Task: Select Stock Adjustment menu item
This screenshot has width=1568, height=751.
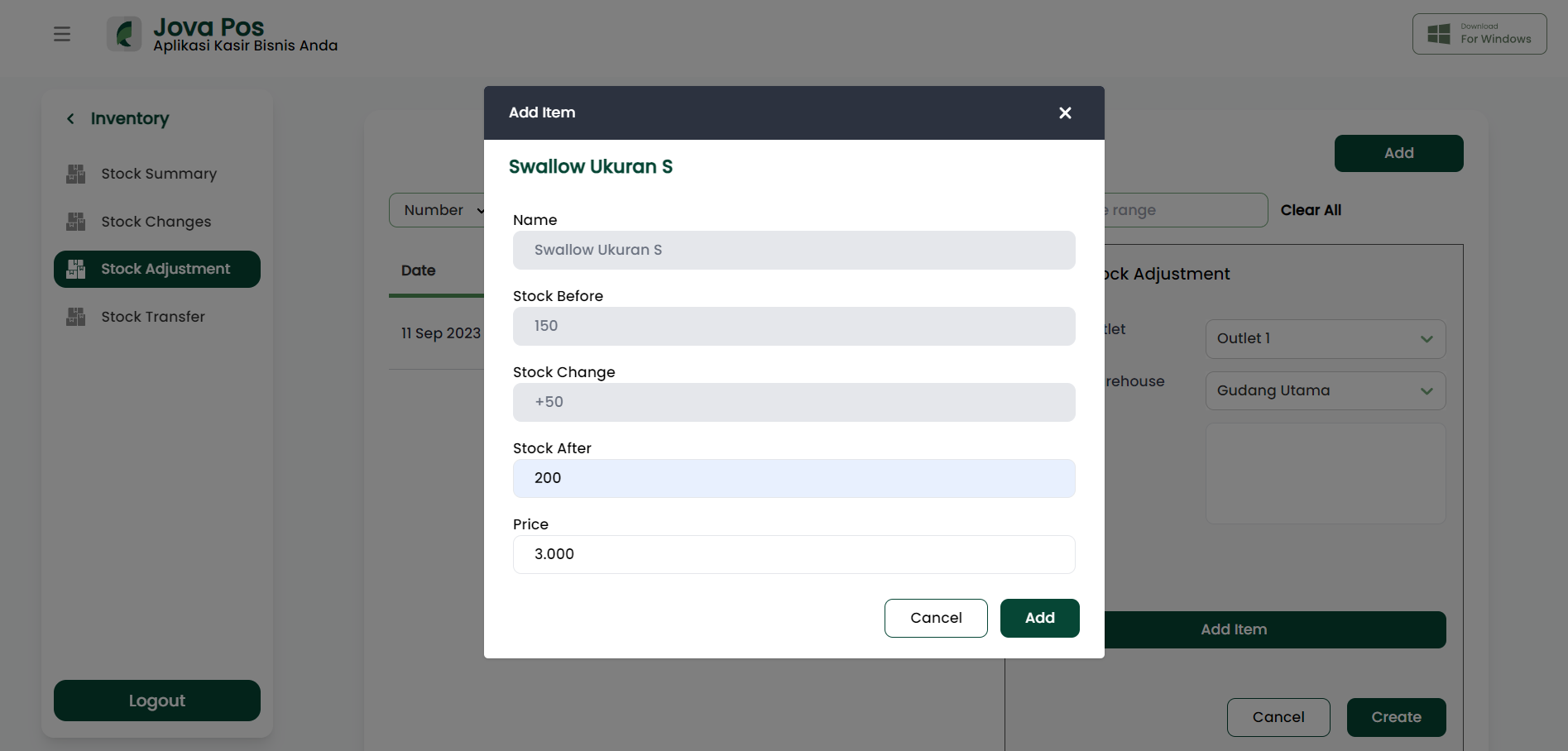Action: tap(157, 269)
